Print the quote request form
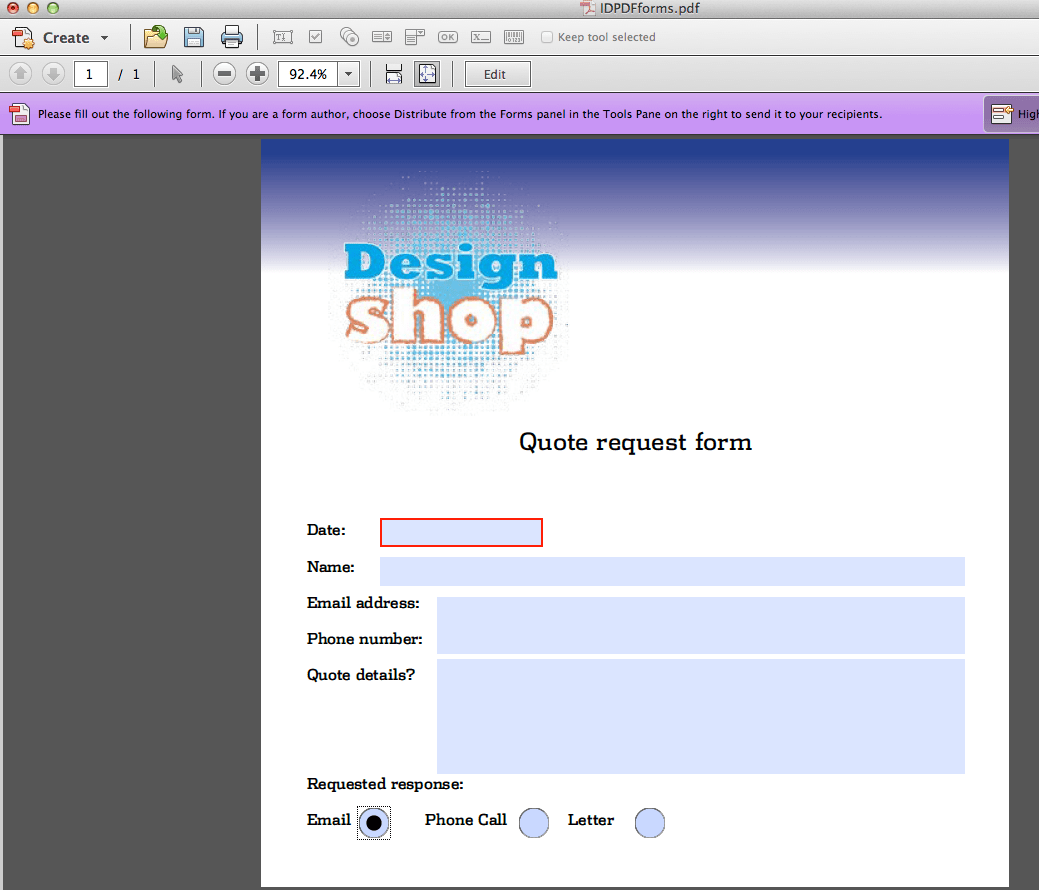 [x=232, y=36]
